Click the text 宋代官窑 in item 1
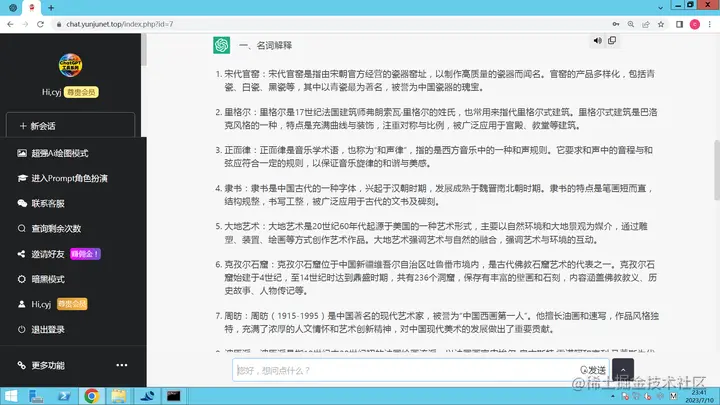Viewport: 720px width, 405px height. pyautogui.click(x=242, y=74)
